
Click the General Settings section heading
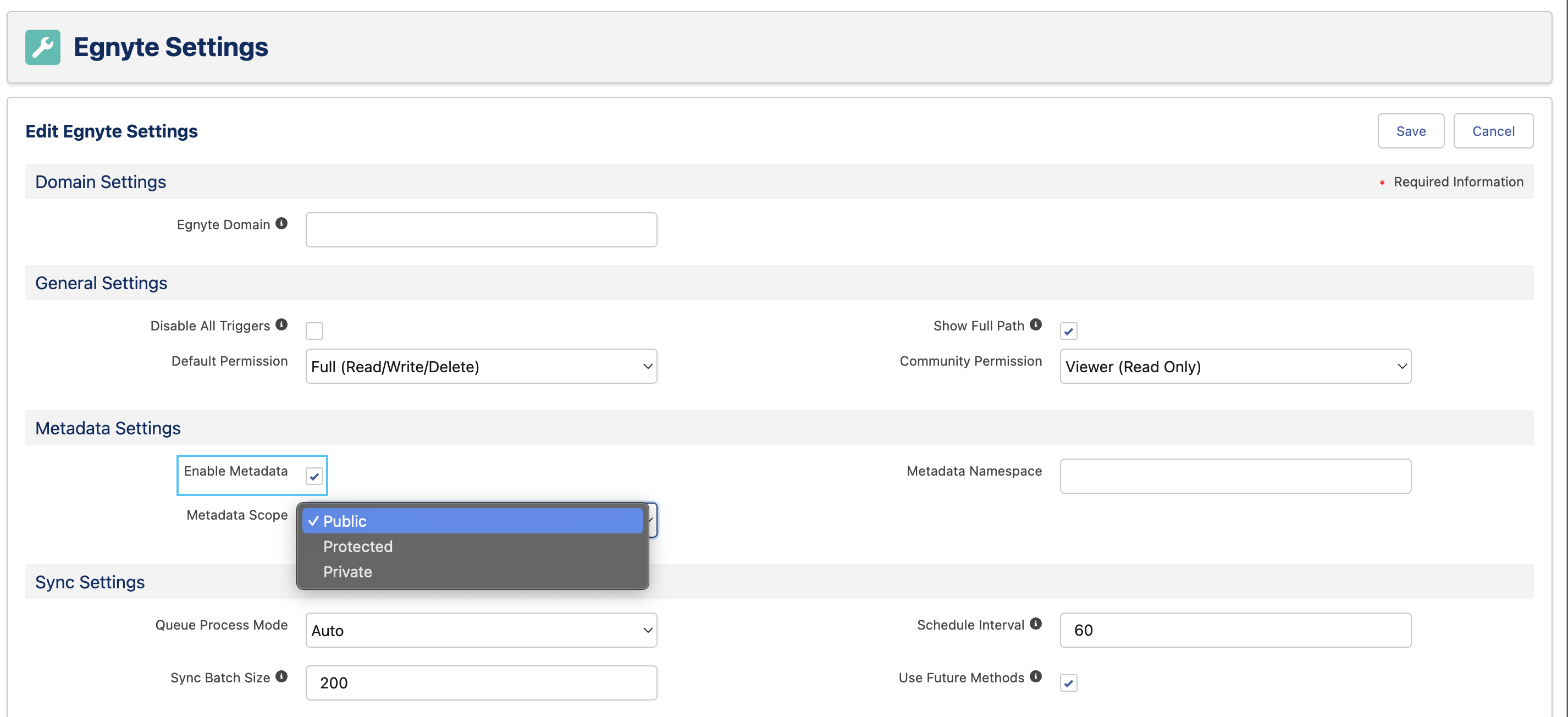(101, 283)
